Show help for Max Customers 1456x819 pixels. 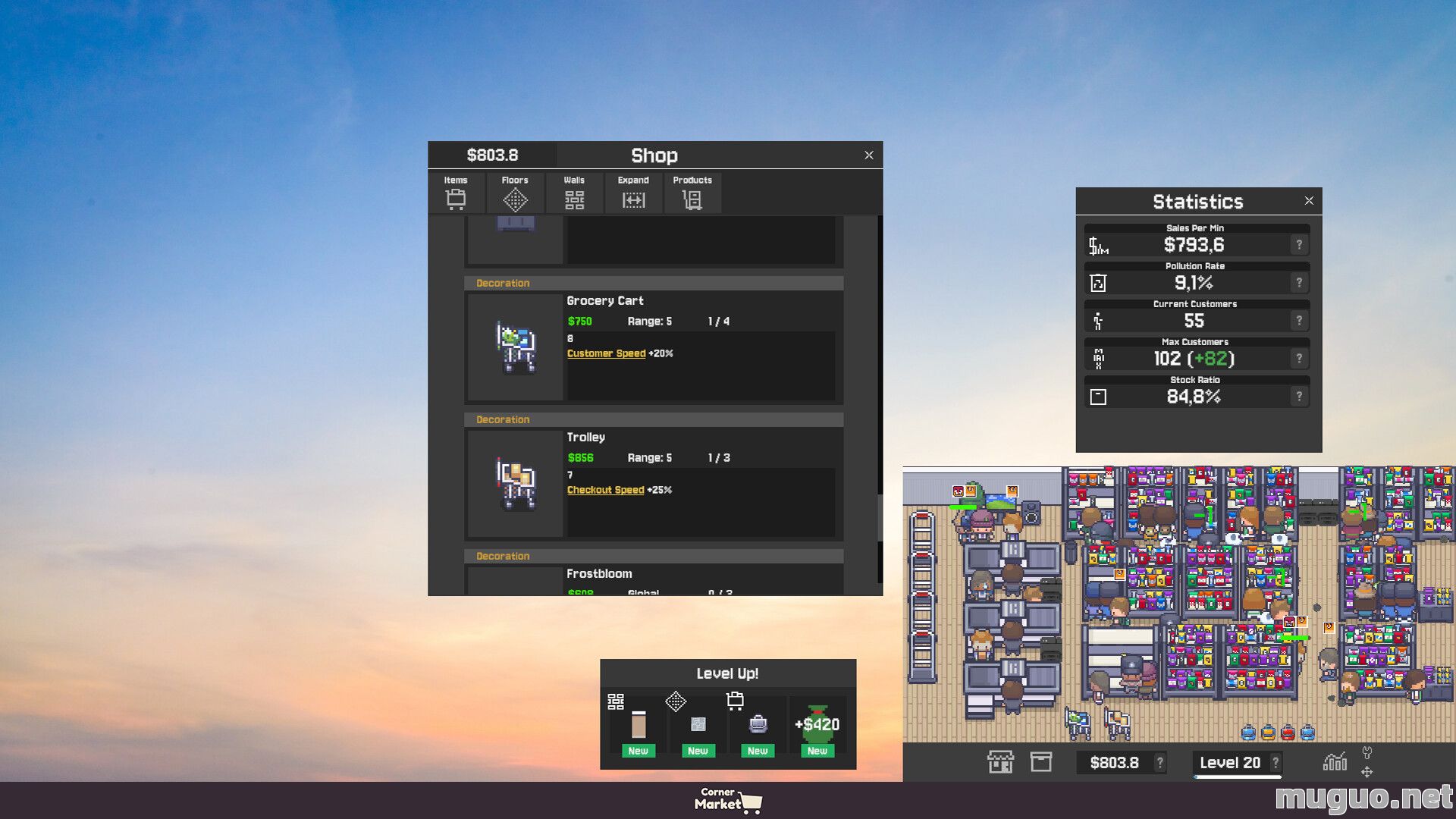click(x=1299, y=359)
